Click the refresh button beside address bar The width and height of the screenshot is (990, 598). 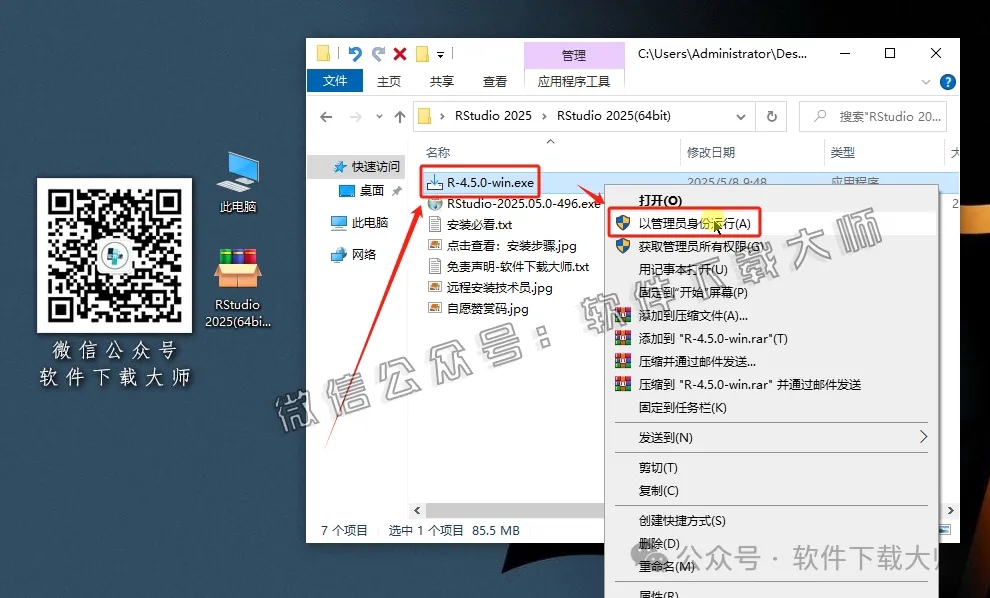772,116
